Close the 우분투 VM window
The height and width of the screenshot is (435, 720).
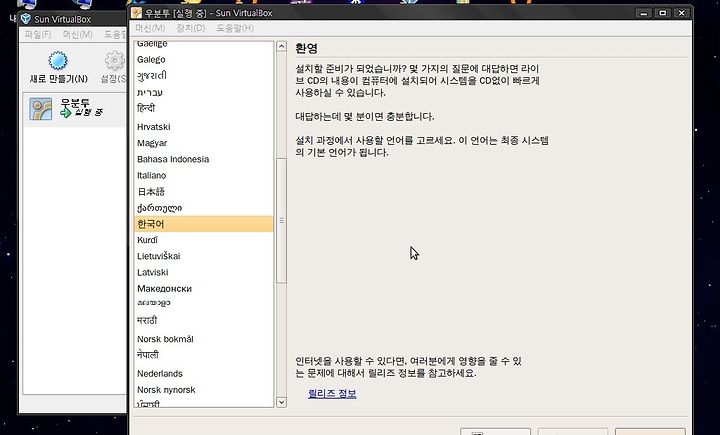(x=682, y=13)
